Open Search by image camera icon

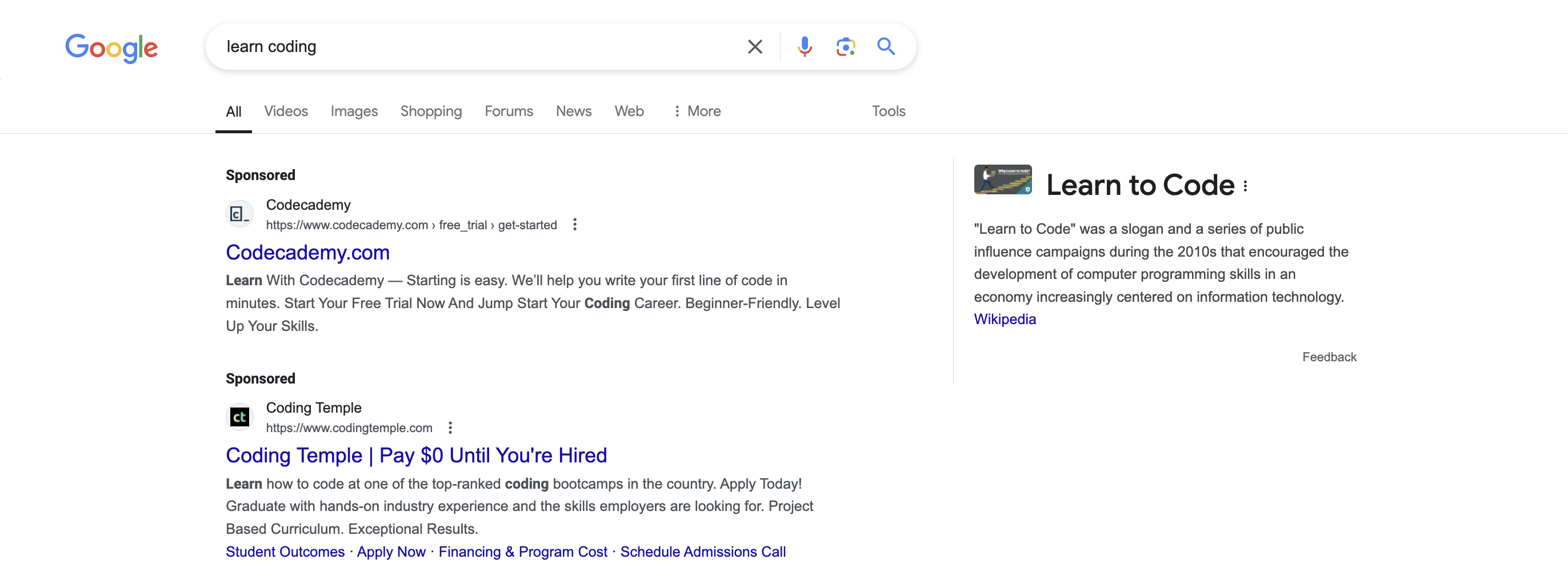click(x=846, y=47)
